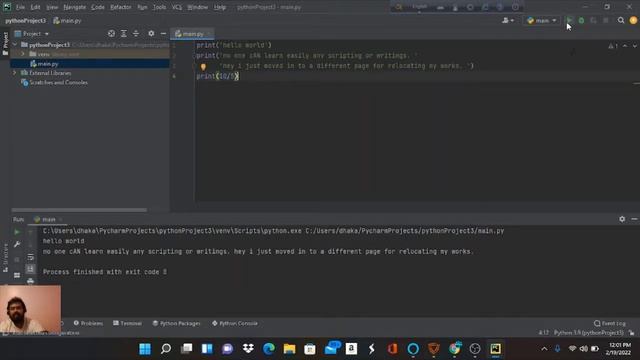Click the print icon in Run panel
The image size is (640, 360).
tap(31, 280)
